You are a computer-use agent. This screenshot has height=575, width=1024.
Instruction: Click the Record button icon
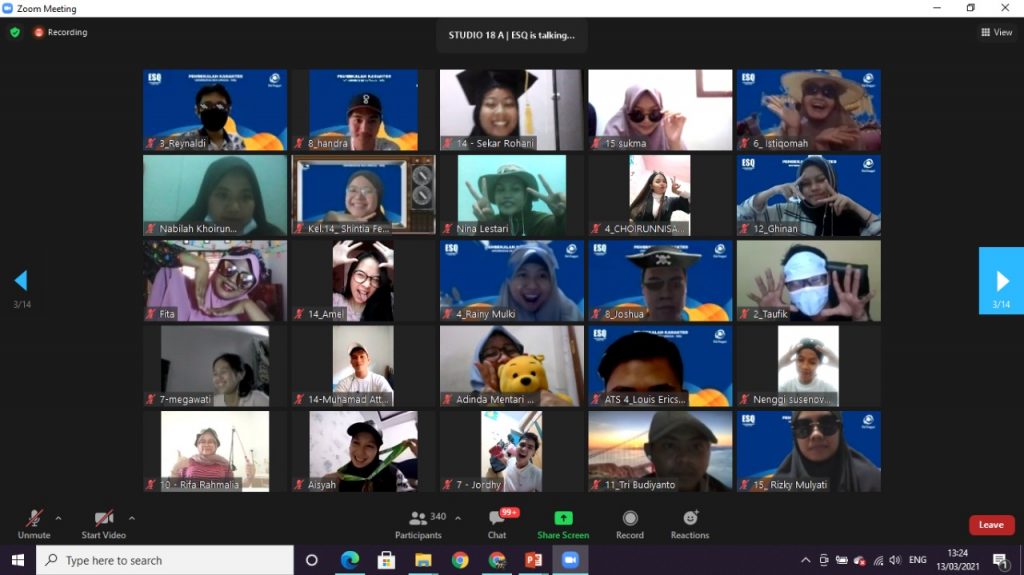pos(630,518)
